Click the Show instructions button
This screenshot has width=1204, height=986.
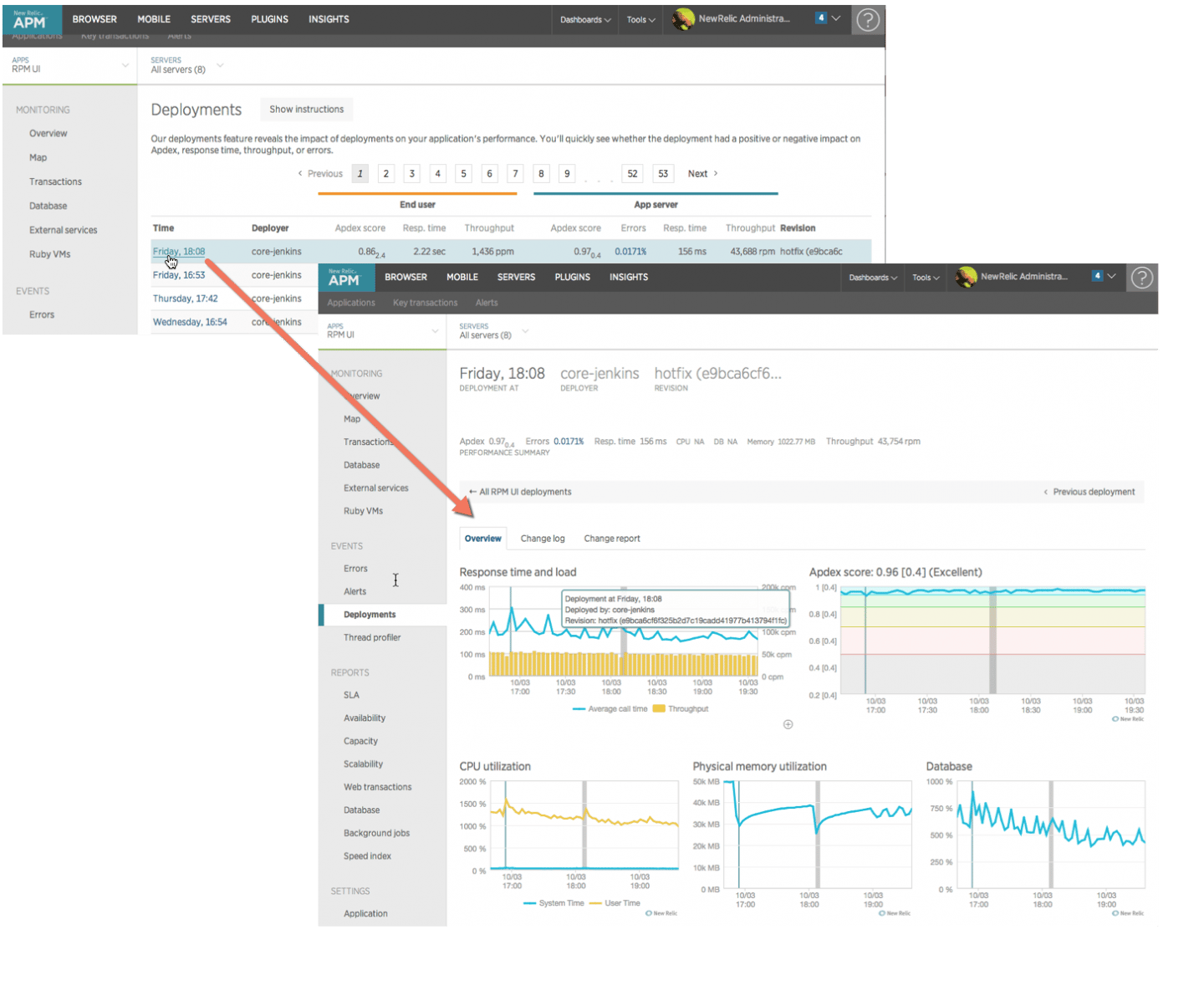pyautogui.click(x=306, y=110)
